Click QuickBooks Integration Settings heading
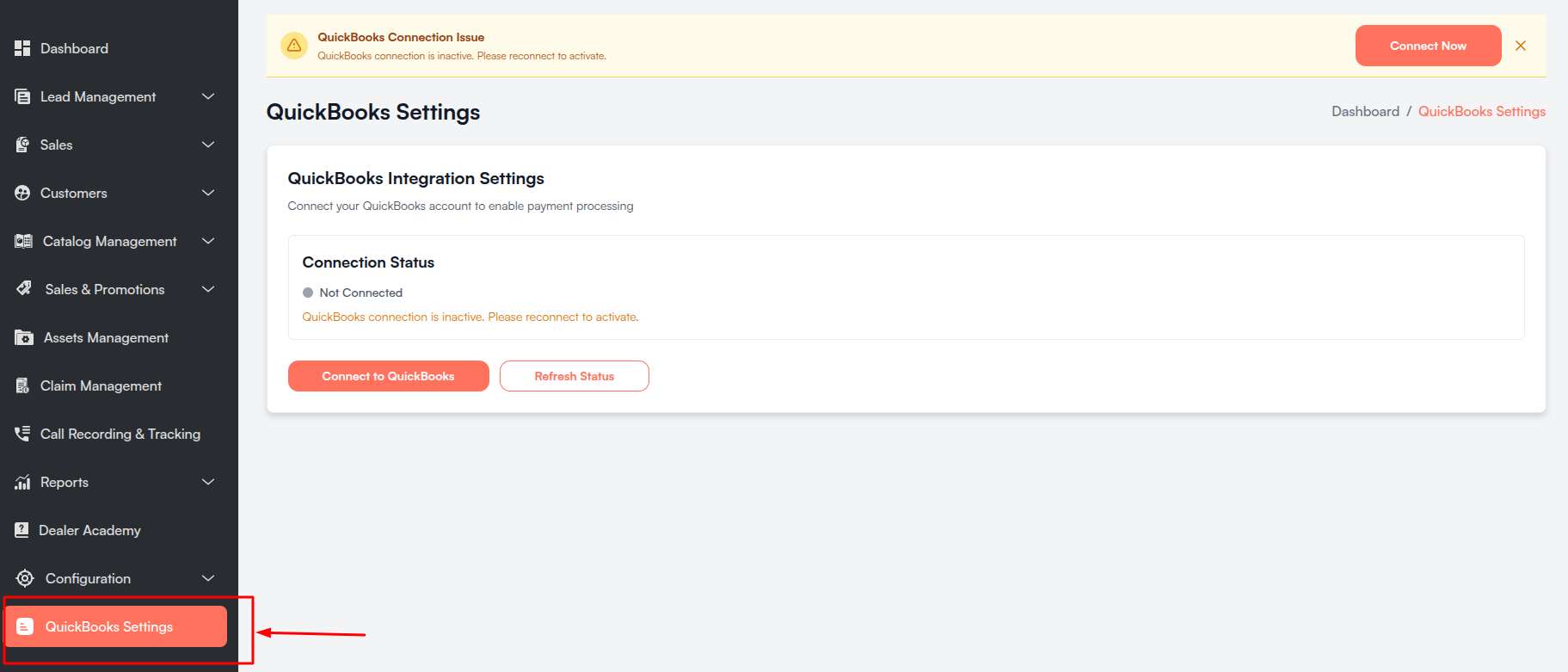The height and width of the screenshot is (672, 1568). pos(415,178)
